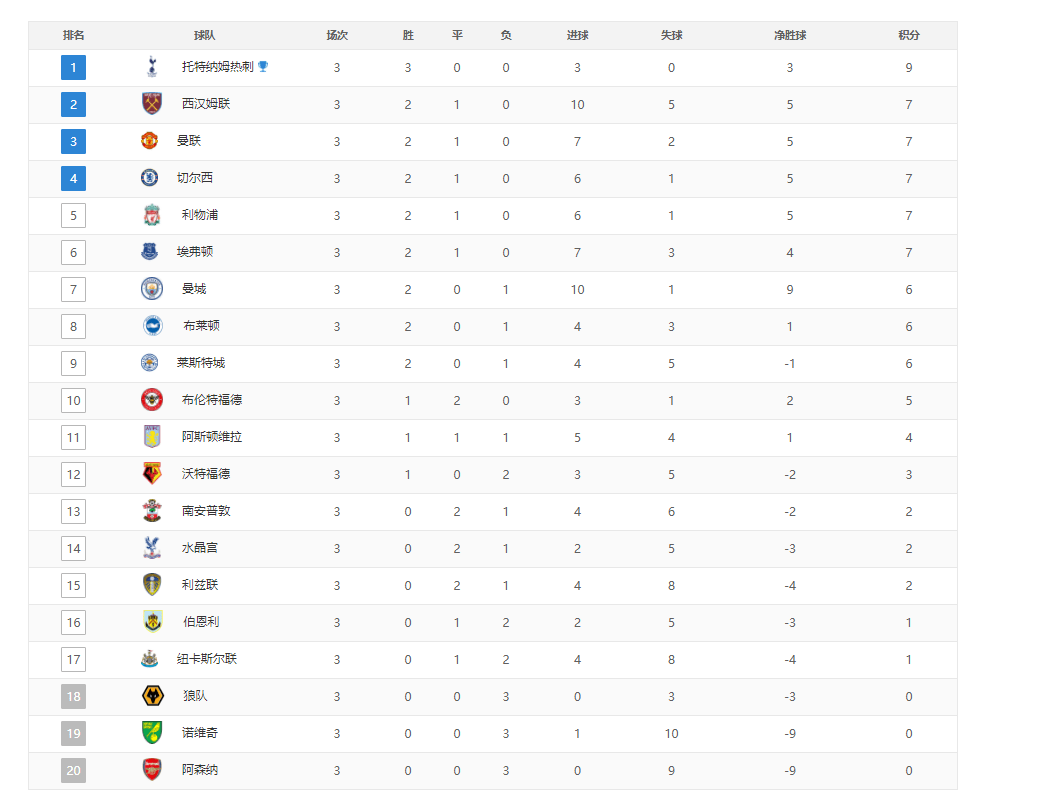Select the blue rank 1 badge
1053x808 pixels.
point(73,67)
